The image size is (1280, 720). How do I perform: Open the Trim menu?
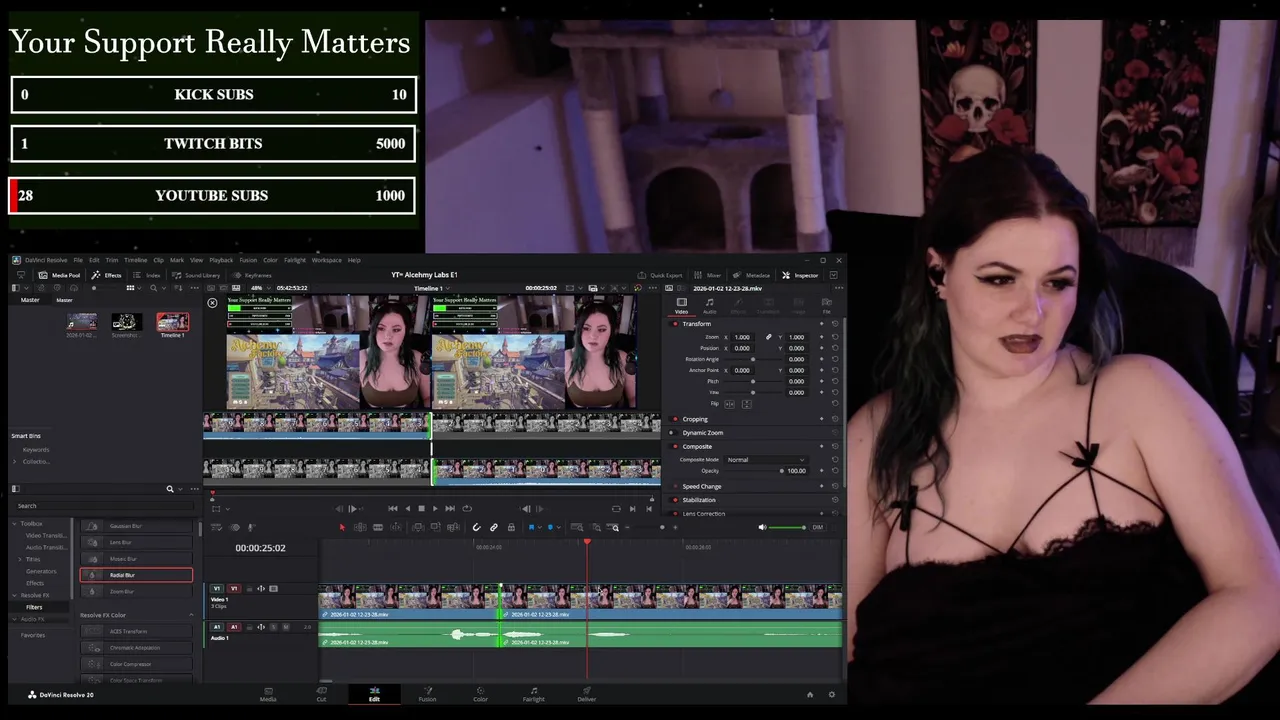(112, 260)
